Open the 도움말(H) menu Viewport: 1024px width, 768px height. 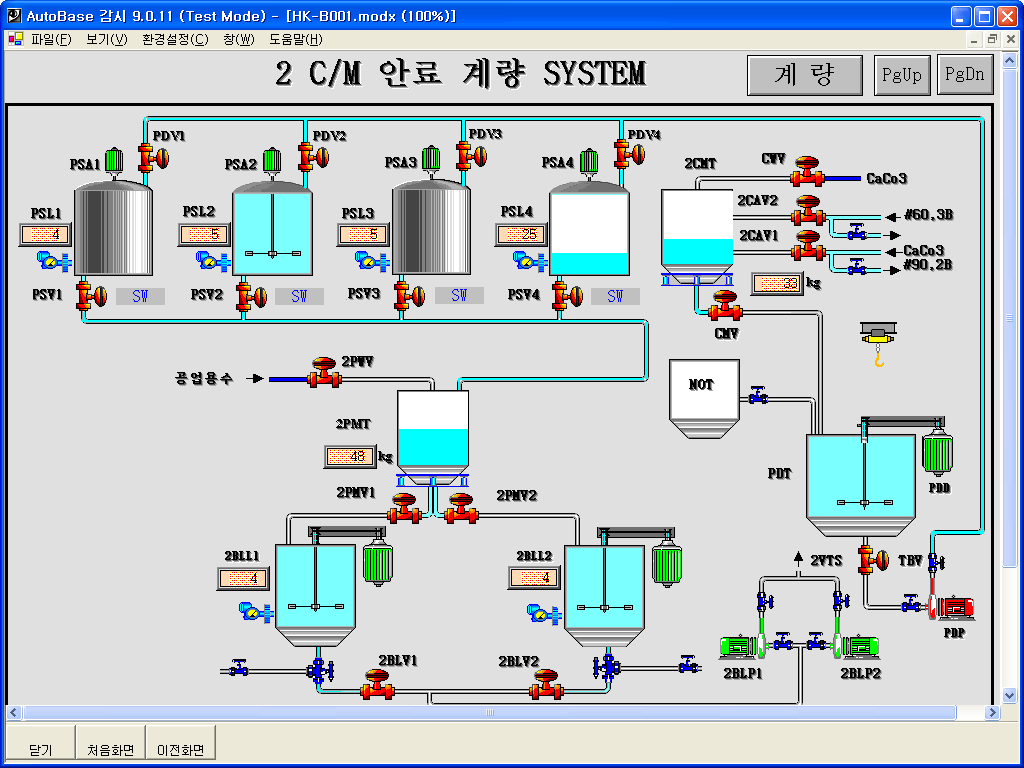tap(295, 39)
